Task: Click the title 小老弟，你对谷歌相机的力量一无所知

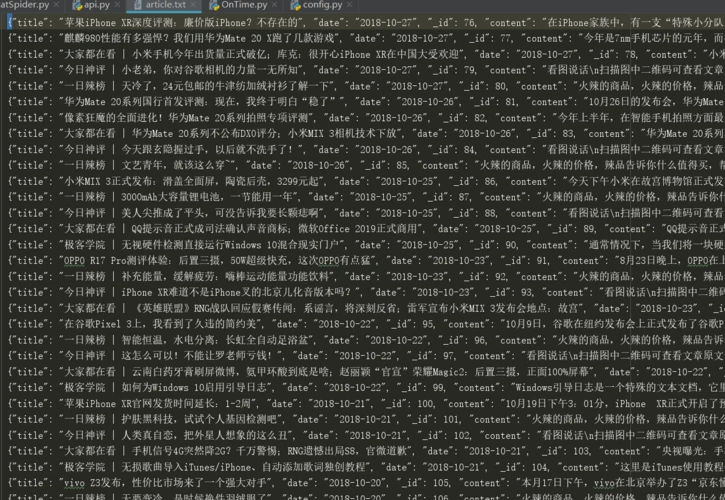Action: [x=212, y=70]
